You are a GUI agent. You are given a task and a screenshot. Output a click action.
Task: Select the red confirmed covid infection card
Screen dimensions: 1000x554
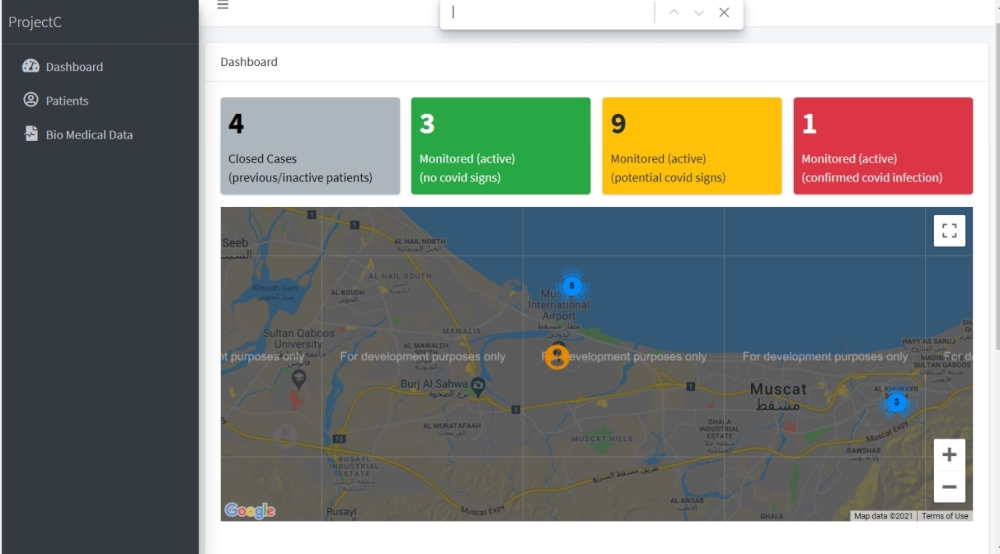883,146
